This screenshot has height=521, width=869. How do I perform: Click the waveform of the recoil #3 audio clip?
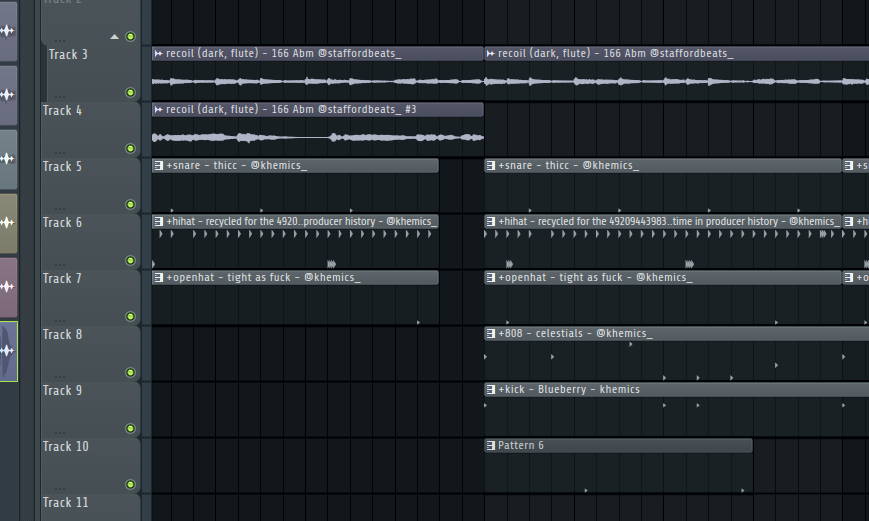318,137
